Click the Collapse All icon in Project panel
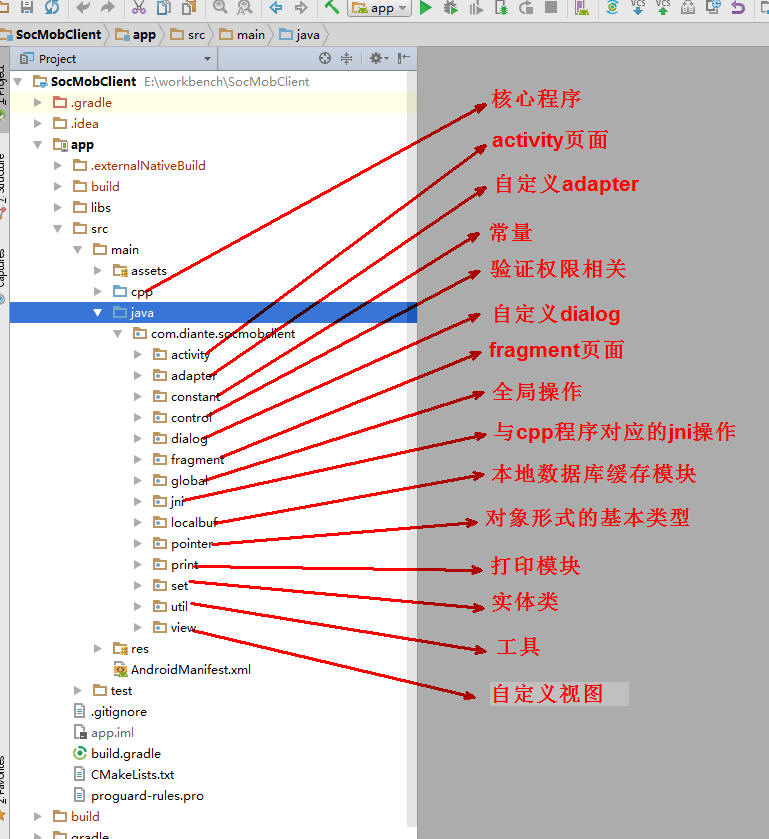This screenshot has width=769, height=839. [x=347, y=59]
